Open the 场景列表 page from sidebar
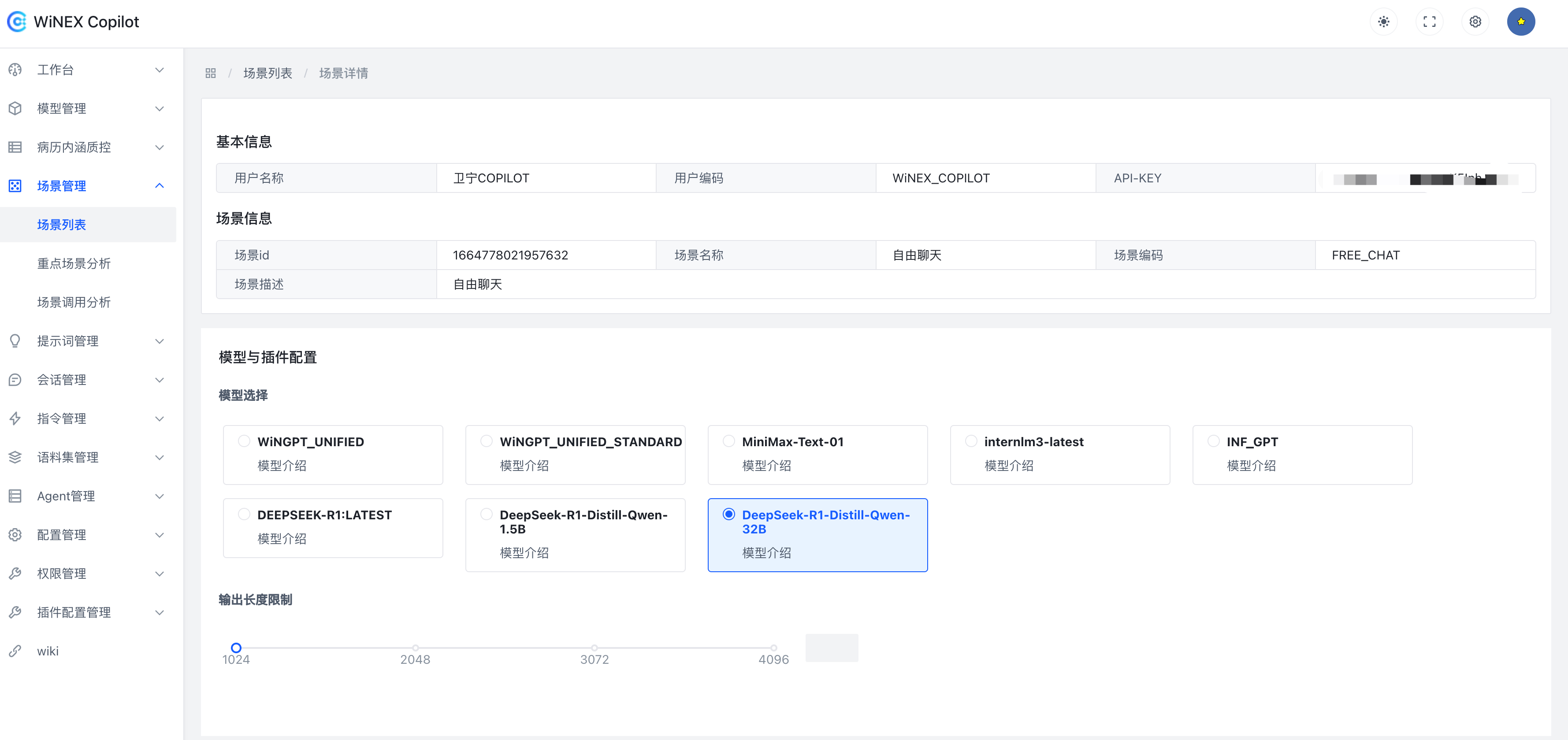 coord(62,224)
